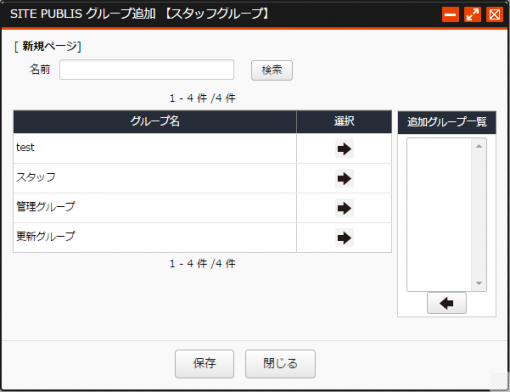Focus the 名前 search input field
Screen dimensions: 510x392
point(147,70)
